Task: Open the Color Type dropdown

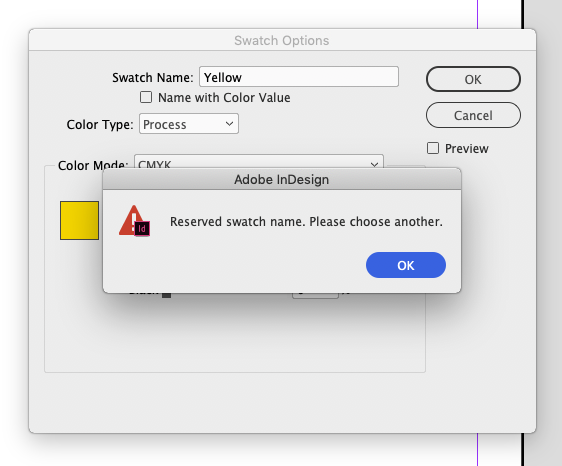Action: [189, 124]
